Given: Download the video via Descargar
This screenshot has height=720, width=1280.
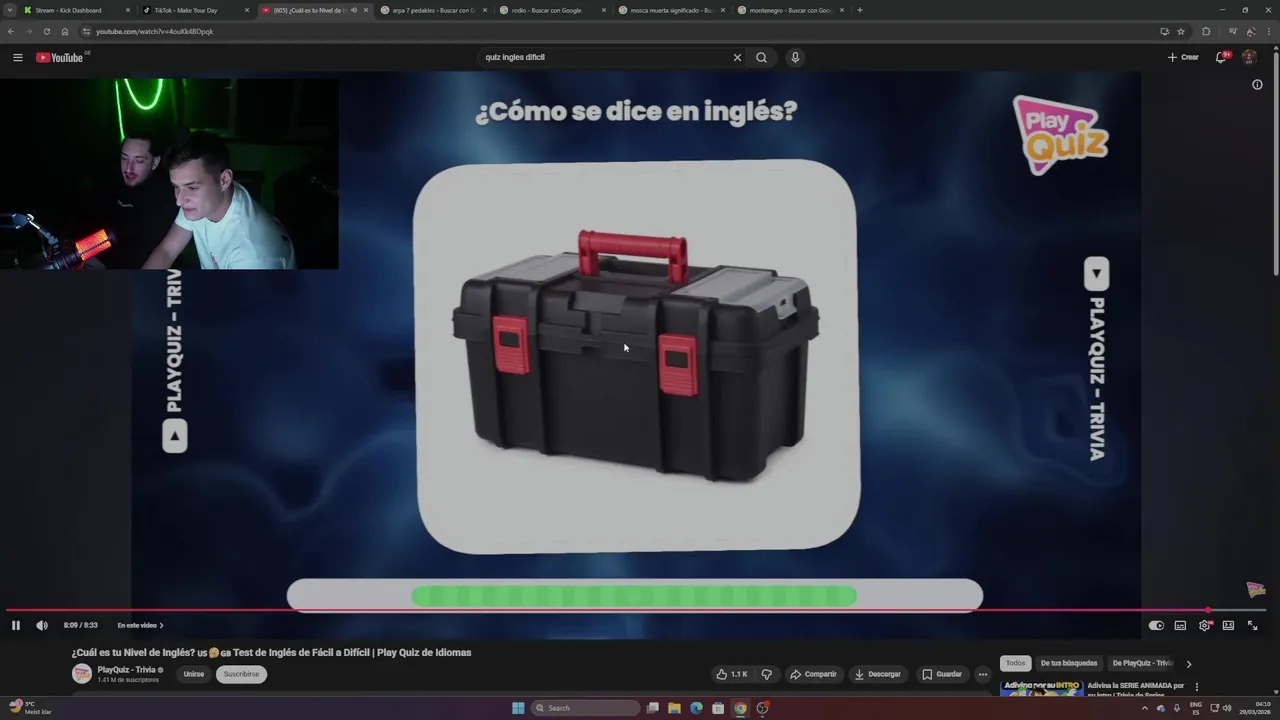Looking at the screenshot, I should pyautogui.click(x=877, y=674).
